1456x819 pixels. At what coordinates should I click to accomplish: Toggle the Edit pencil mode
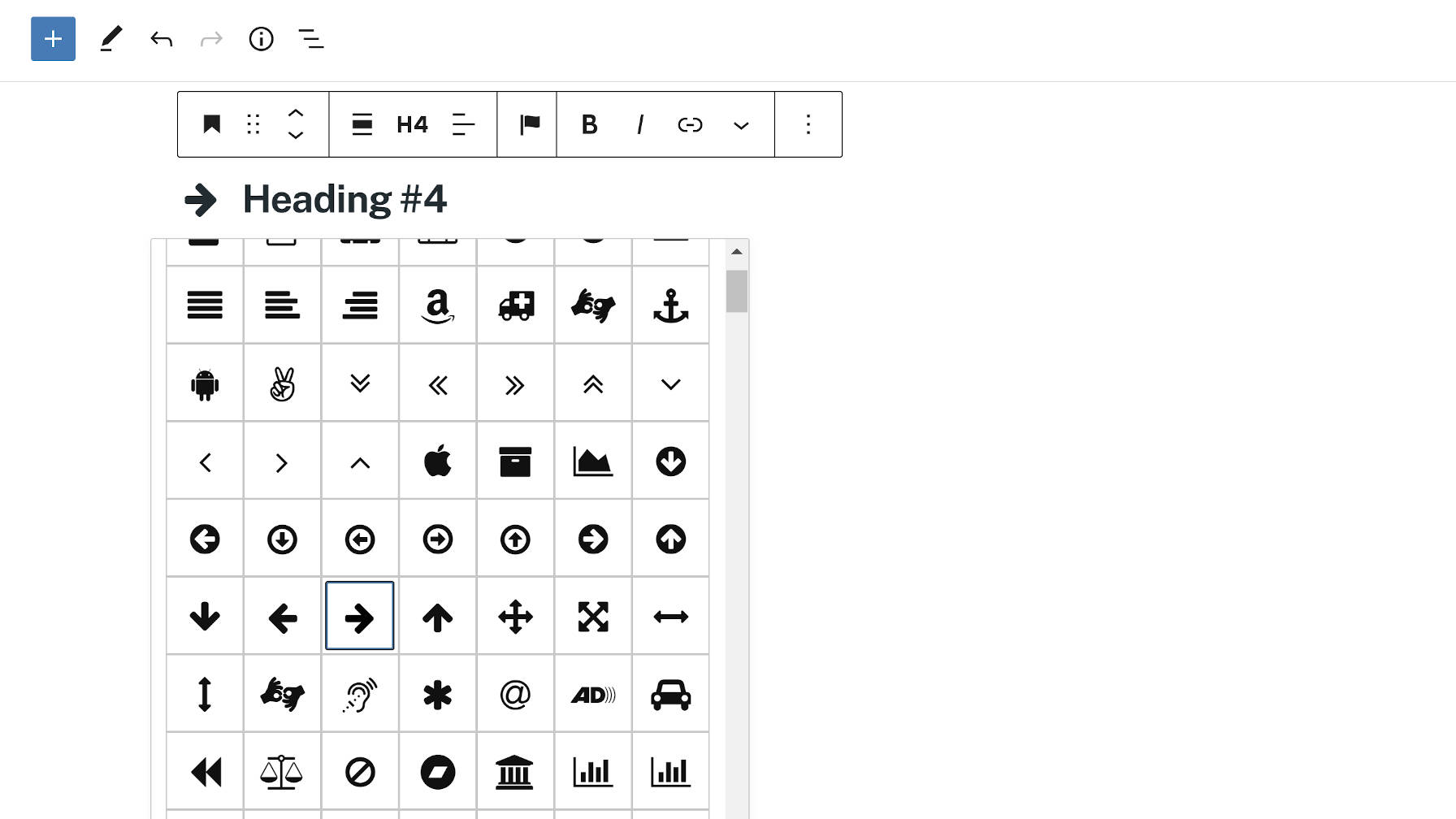click(111, 38)
